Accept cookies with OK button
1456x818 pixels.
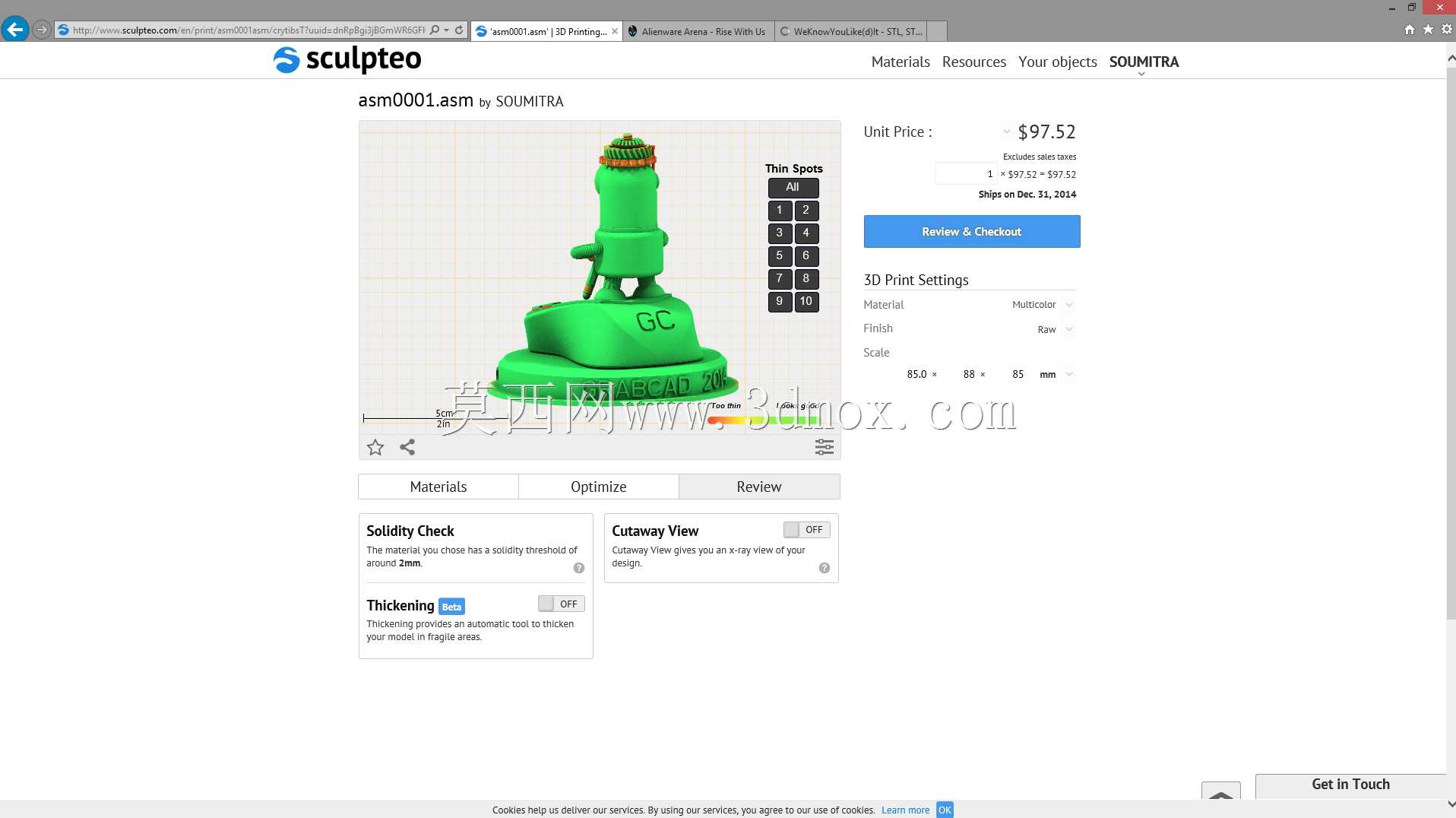point(945,810)
